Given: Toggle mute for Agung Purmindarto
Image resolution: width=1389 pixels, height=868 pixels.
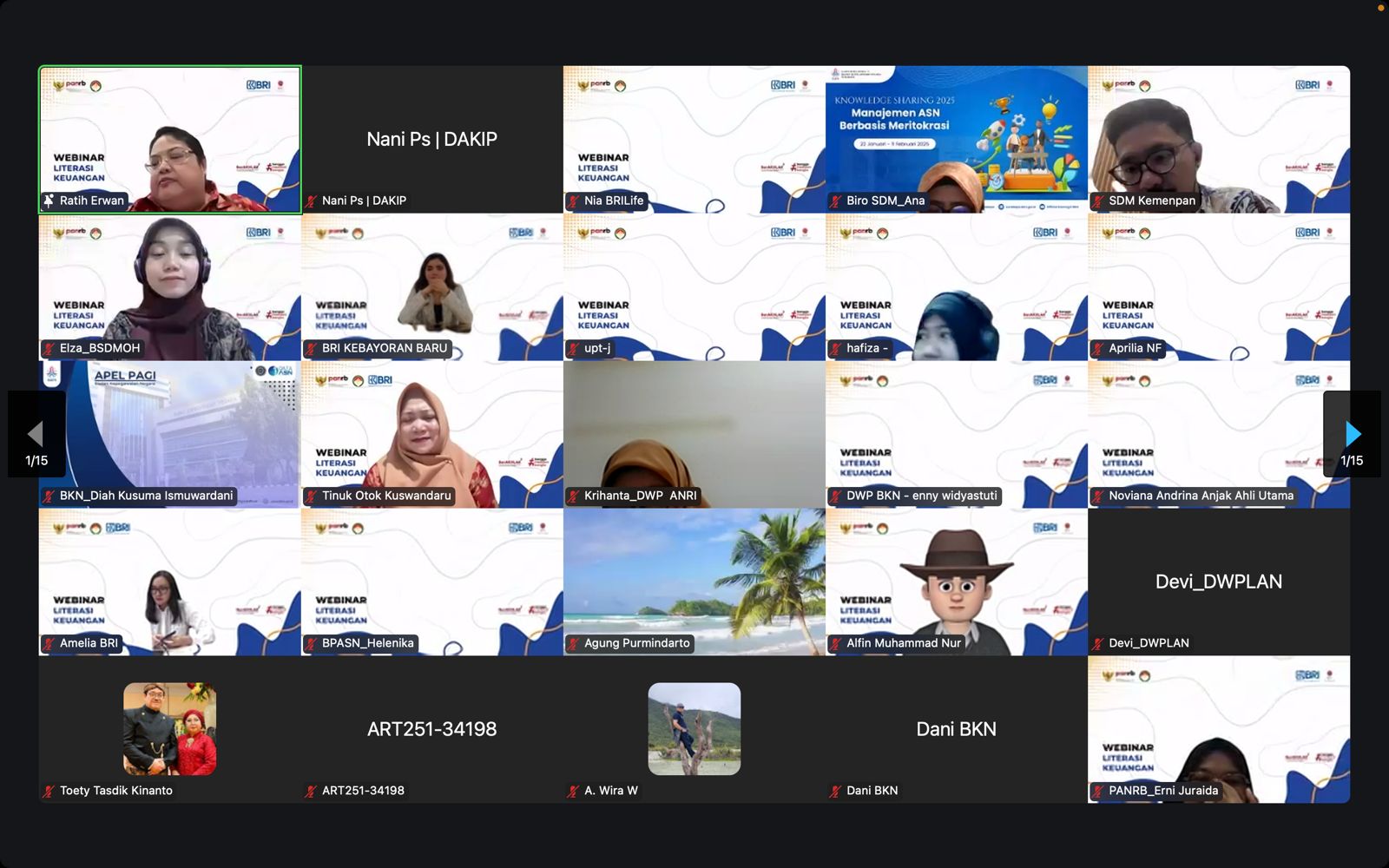Looking at the screenshot, I should click(x=573, y=643).
